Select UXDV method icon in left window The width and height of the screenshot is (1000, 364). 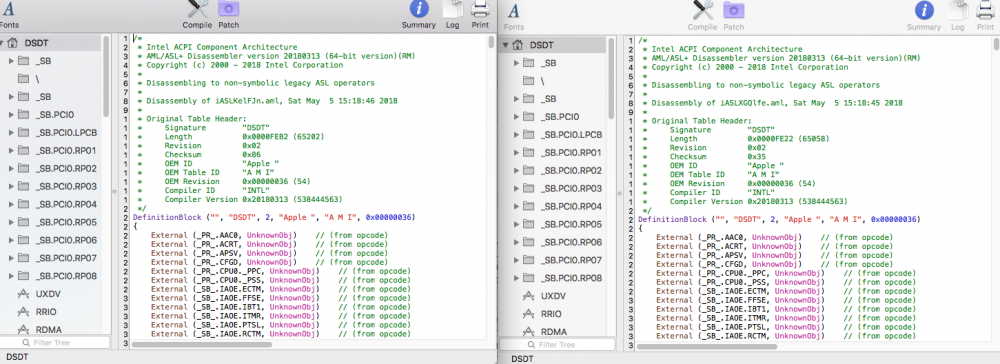[x=24, y=294]
